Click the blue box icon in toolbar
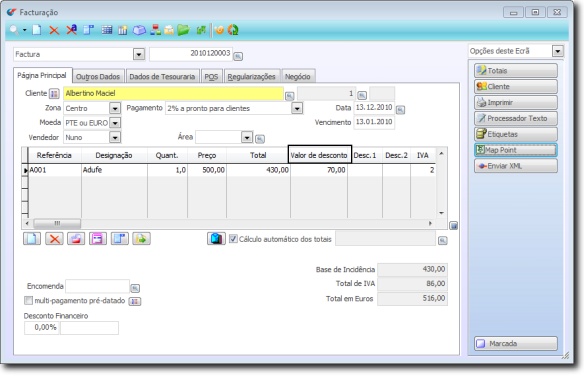Viewport: 584px width, 376px height. 139,30
